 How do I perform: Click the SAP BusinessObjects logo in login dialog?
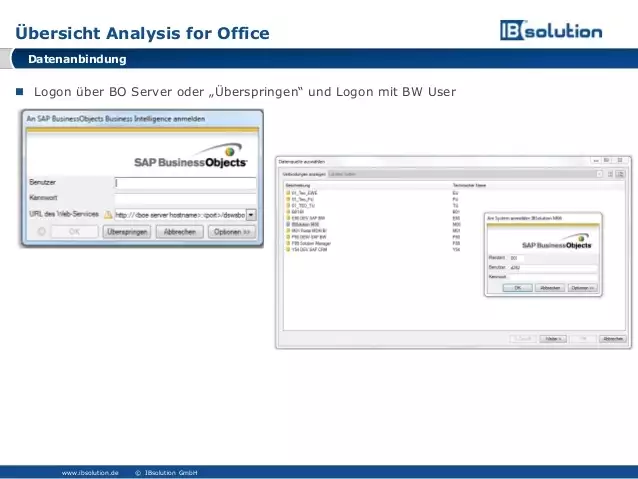(x=190, y=160)
